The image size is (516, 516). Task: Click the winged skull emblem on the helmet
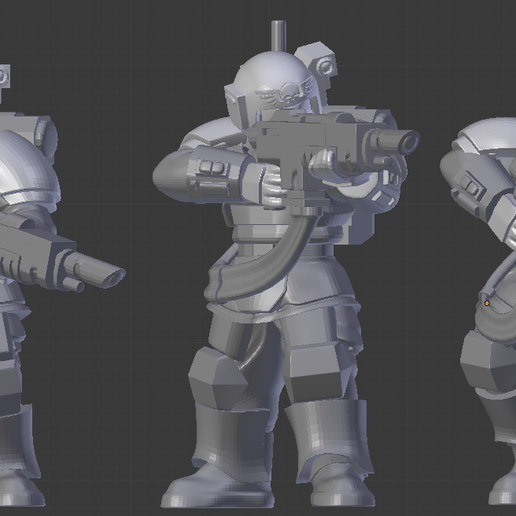tap(286, 92)
